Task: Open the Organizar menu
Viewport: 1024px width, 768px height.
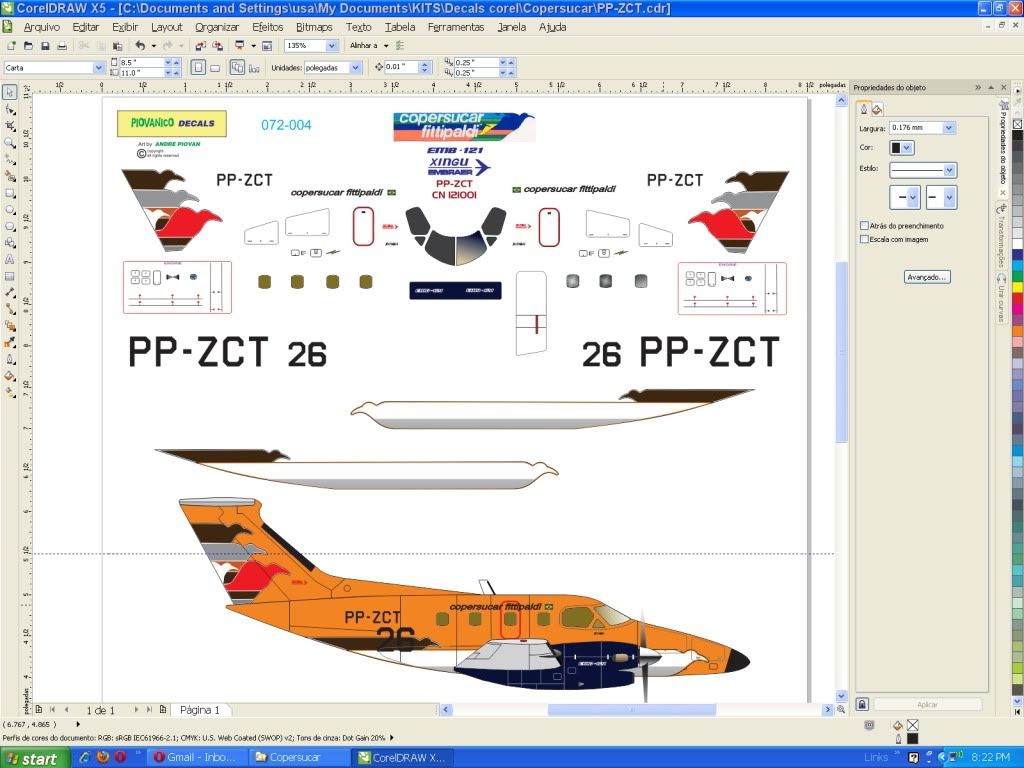Action: [x=217, y=27]
